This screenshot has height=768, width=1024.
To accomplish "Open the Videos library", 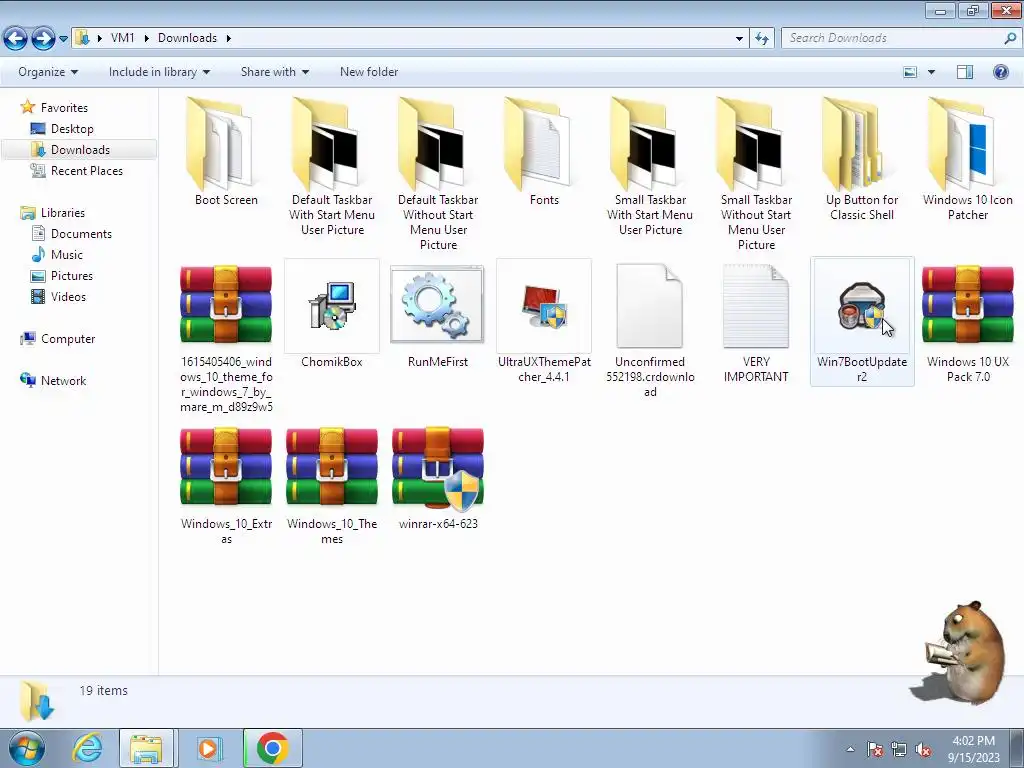I will [68, 296].
